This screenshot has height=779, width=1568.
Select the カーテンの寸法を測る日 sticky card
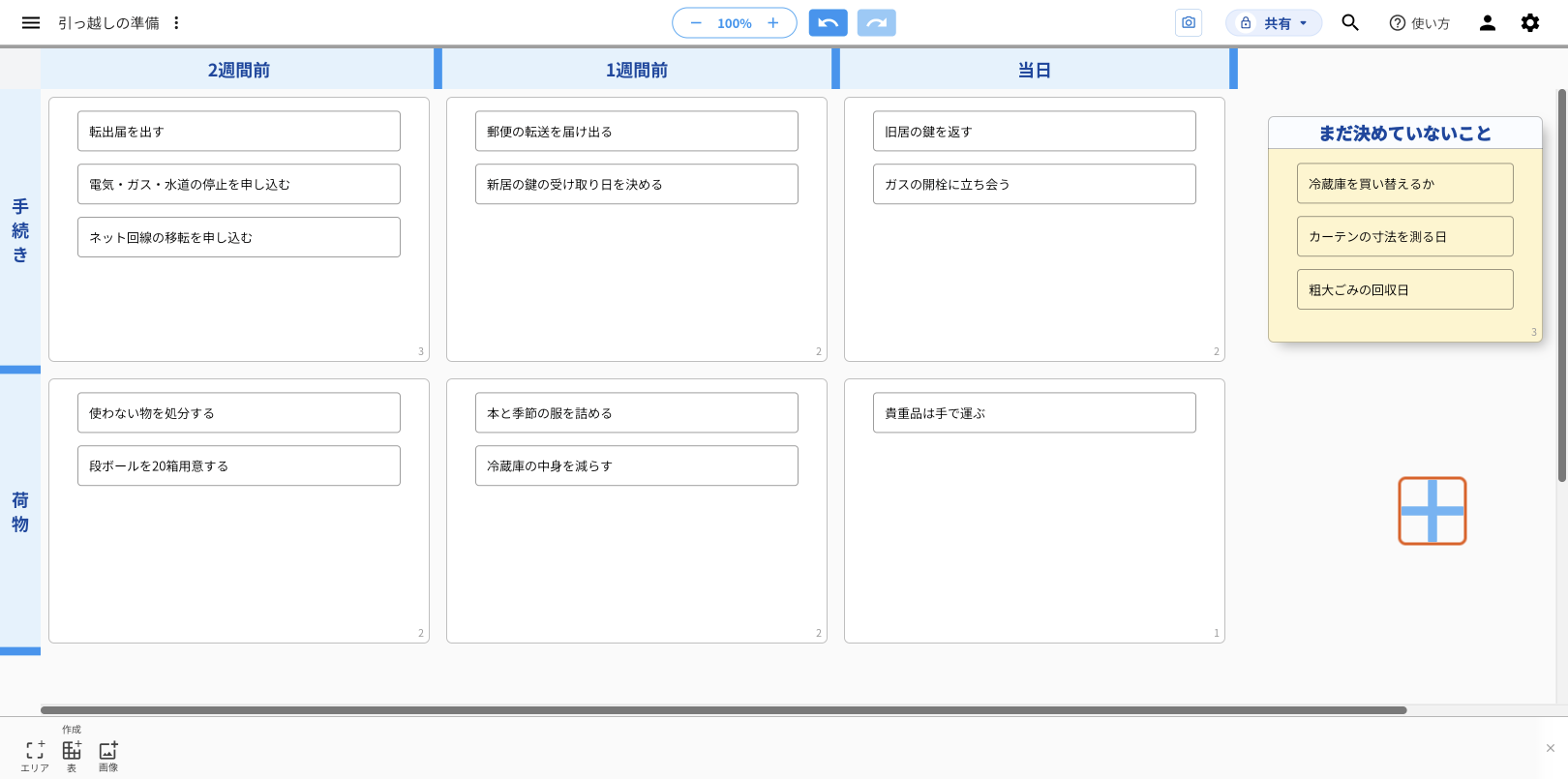(1405, 236)
